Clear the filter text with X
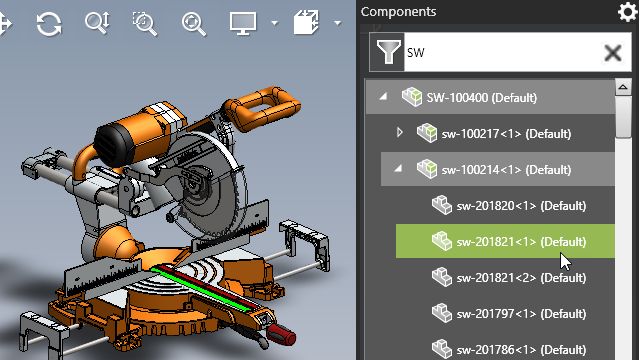This screenshot has width=640, height=360. 612,53
